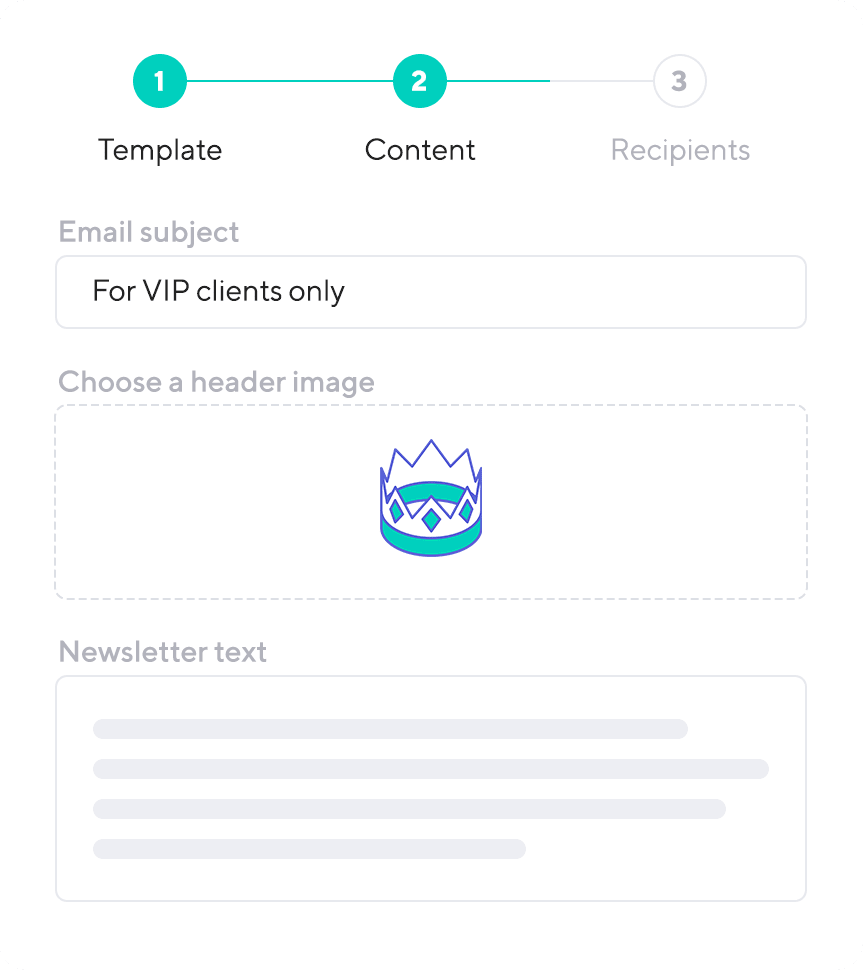Click the 'For VIP clients only' text
The image size is (864, 970).
218,291
